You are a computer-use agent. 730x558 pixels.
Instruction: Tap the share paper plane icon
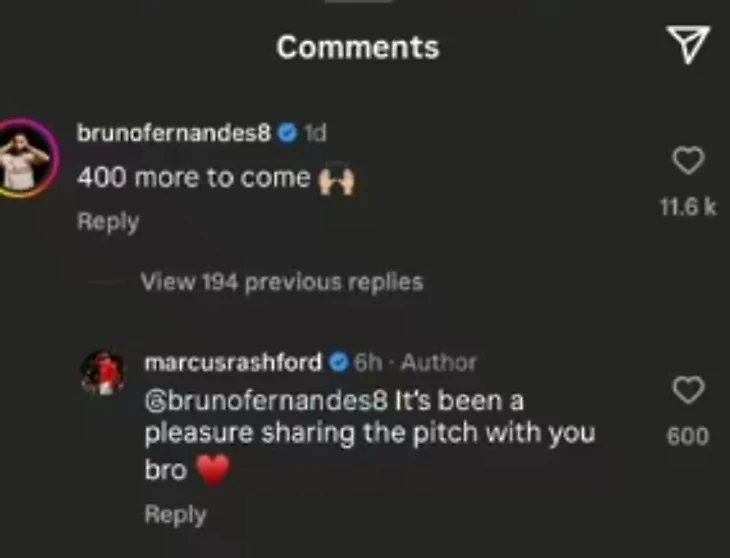pos(688,45)
